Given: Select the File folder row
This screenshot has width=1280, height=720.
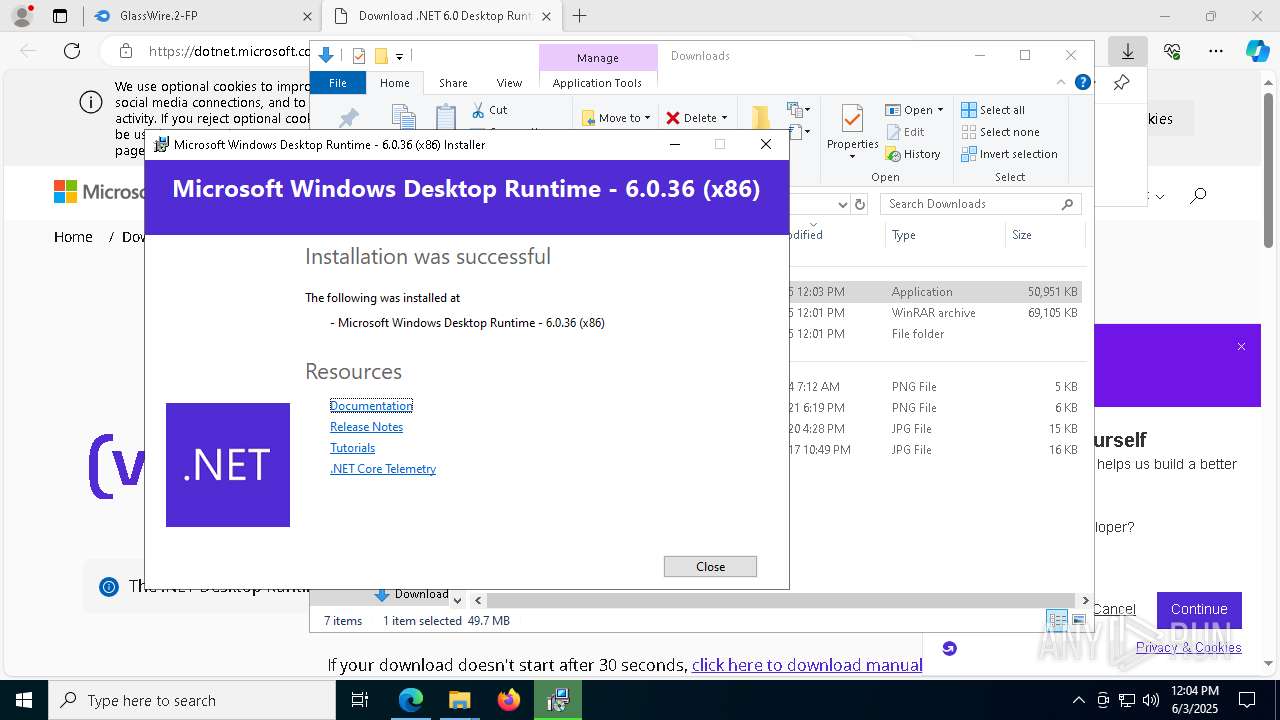Looking at the screenshot, I should pos(935,334).
